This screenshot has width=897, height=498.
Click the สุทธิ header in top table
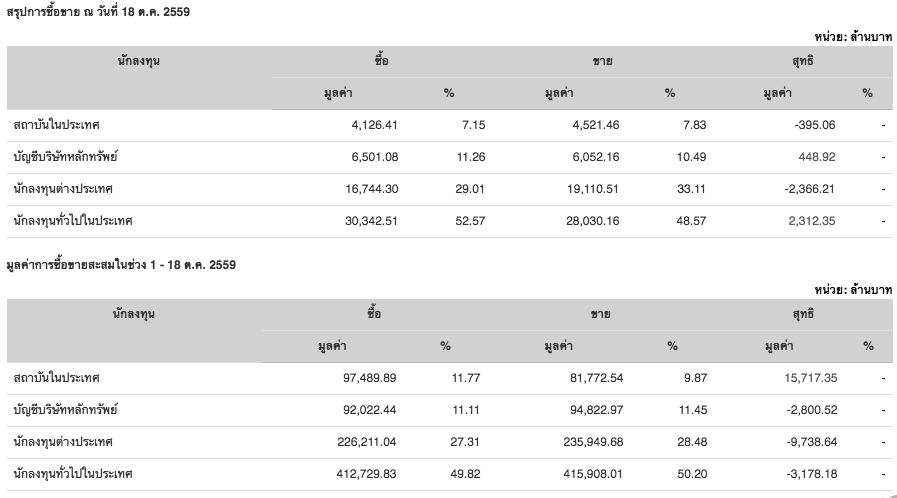click(x=803, y=61)
